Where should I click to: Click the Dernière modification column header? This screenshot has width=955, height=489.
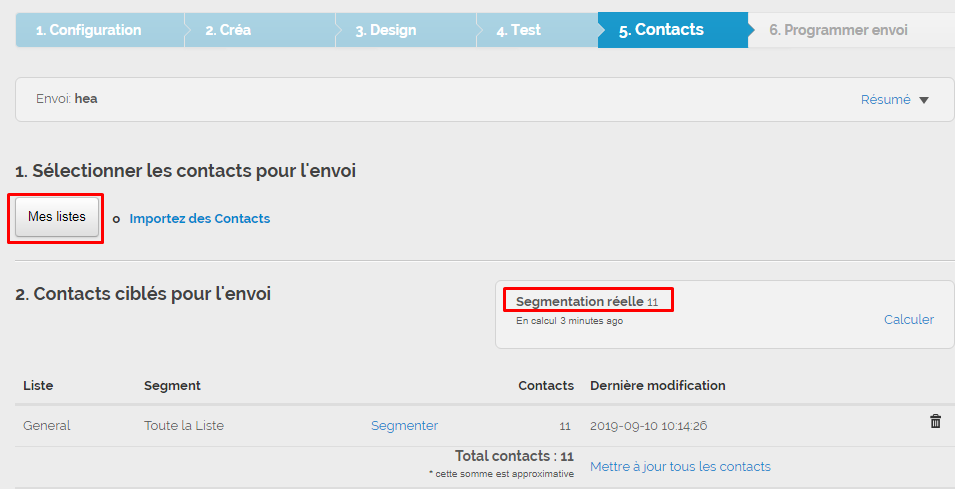[657, 386]
